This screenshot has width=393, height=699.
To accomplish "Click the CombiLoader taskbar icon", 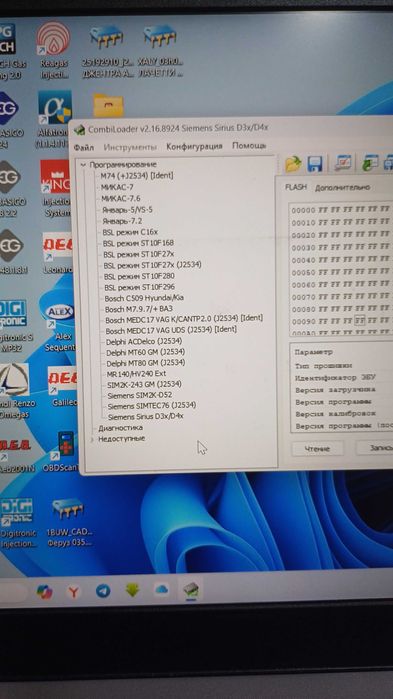I will 191,590.
